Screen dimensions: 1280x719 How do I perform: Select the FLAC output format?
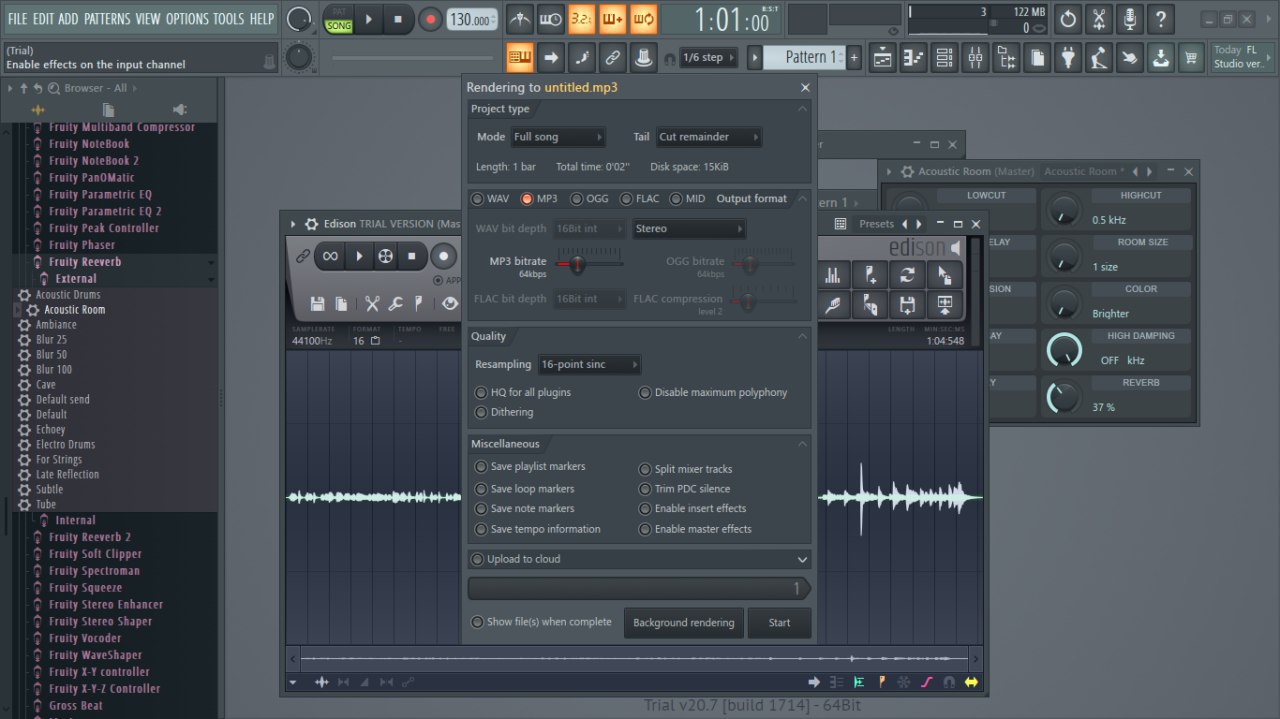tap(640, 199)
